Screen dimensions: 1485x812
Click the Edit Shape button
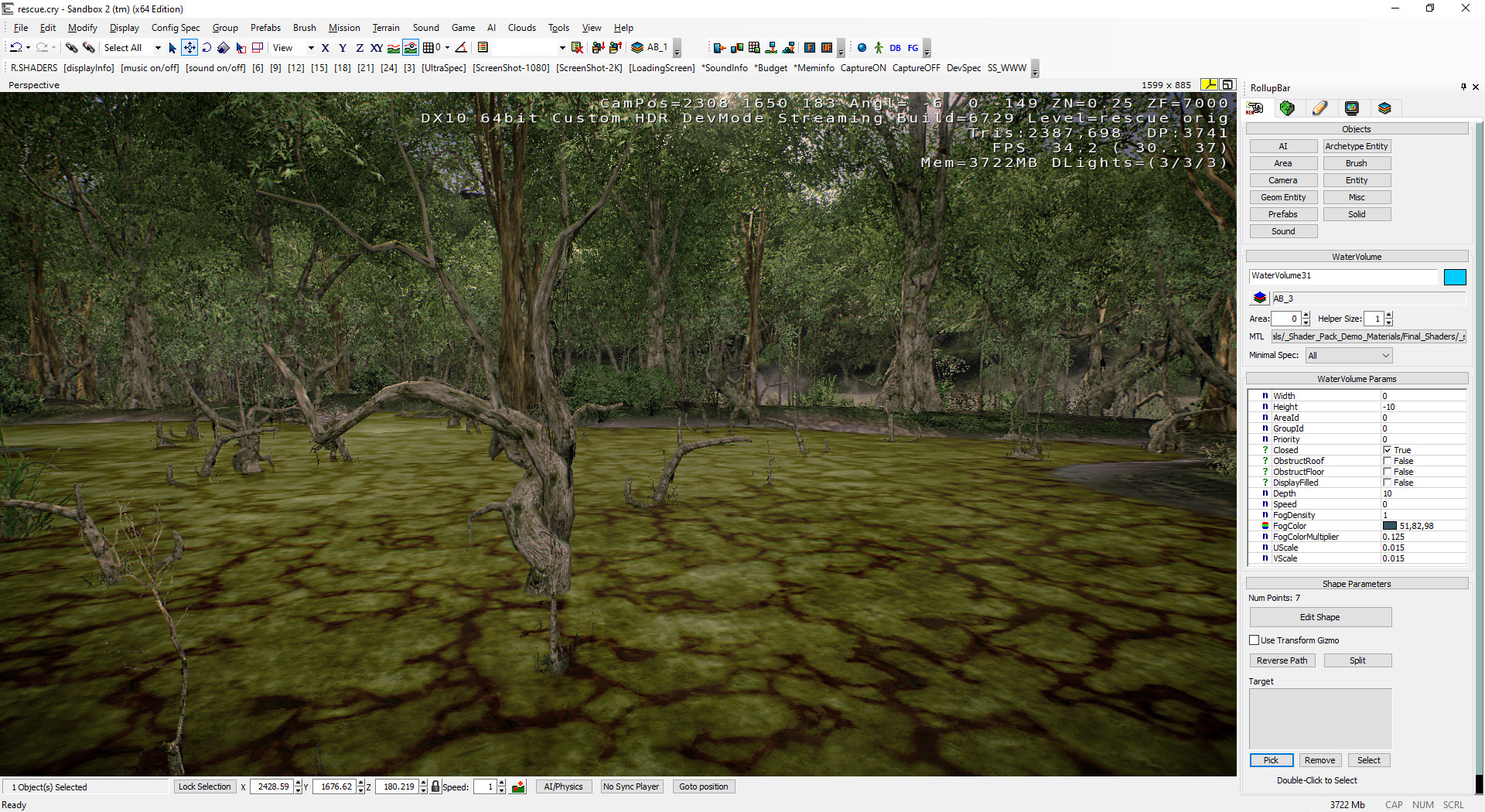[x=1319, y=617]
